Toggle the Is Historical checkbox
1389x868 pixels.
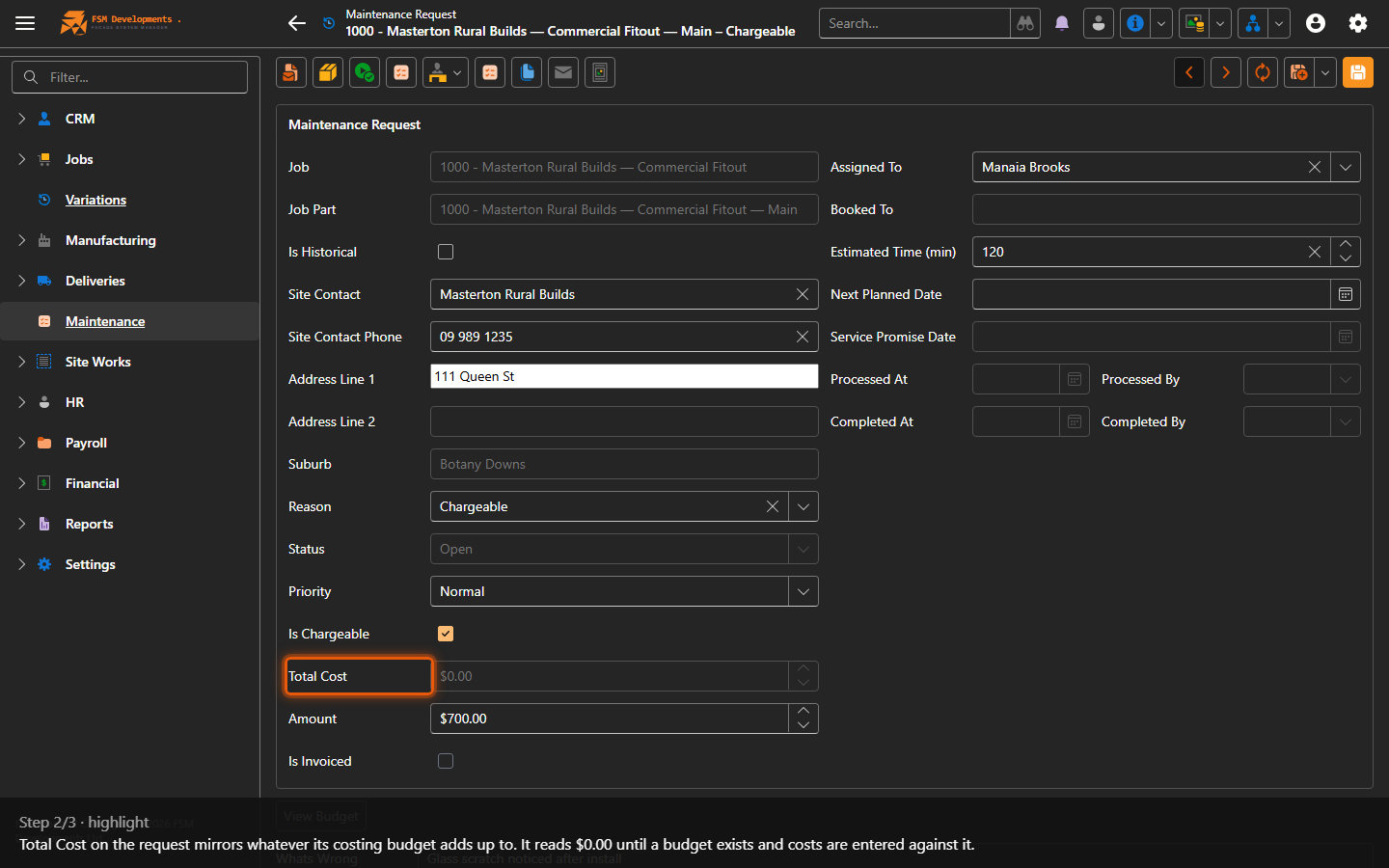point(446,252)
